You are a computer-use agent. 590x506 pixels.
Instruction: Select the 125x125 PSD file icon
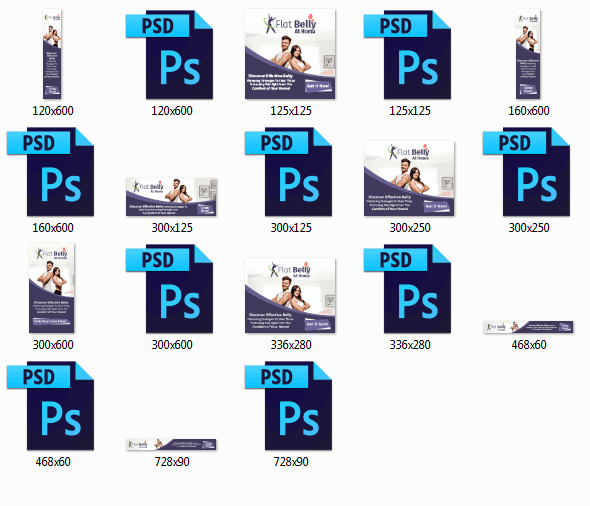point(408,55)
